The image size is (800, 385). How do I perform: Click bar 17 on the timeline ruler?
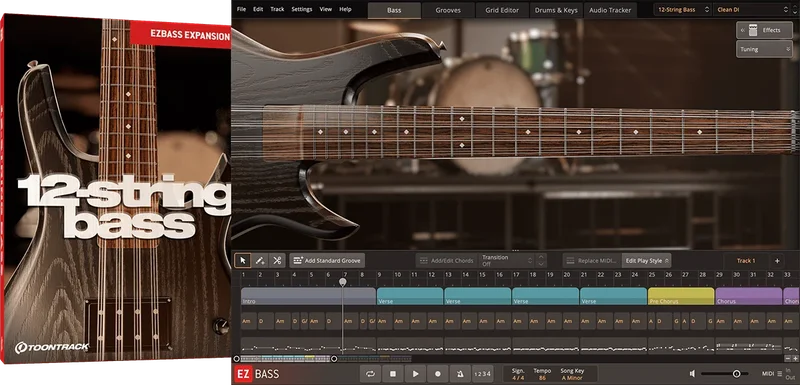point(516,275)
